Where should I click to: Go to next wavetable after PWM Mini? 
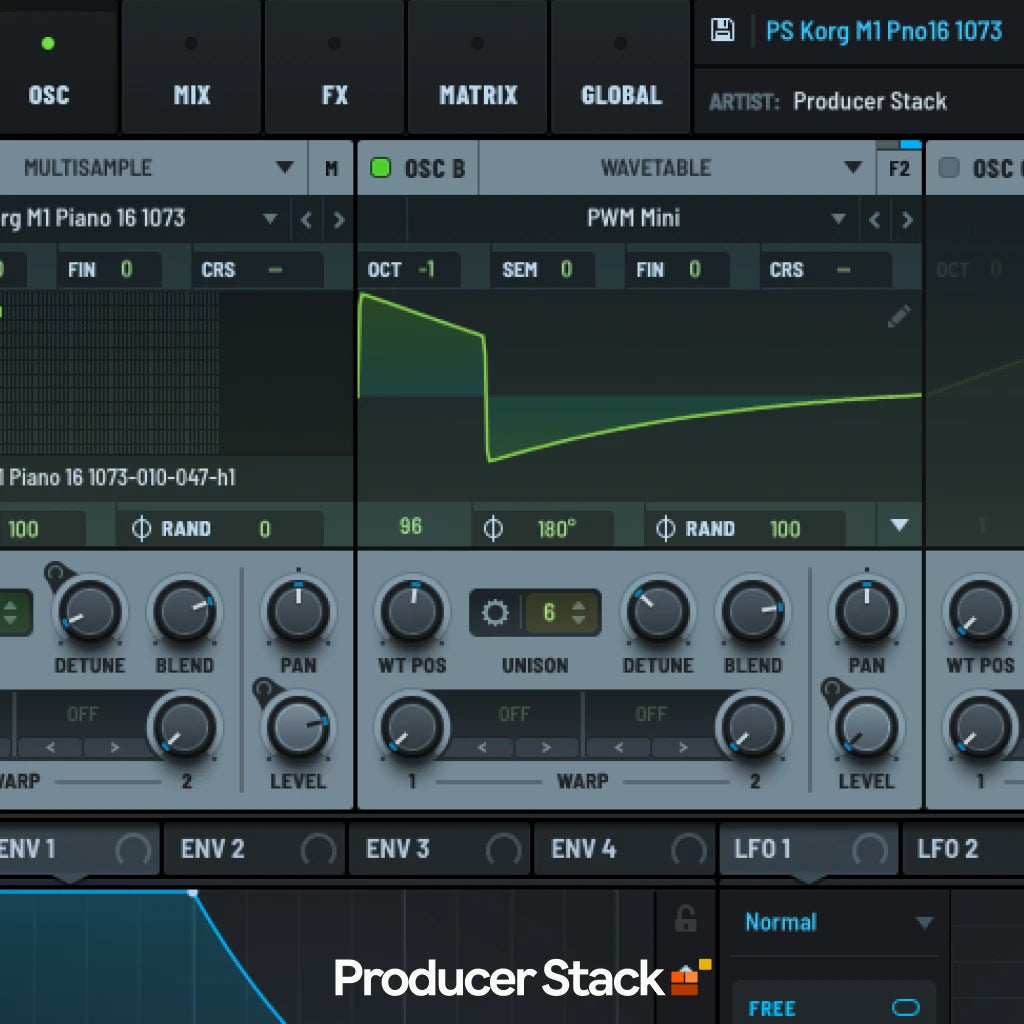(x=907, y=220)
